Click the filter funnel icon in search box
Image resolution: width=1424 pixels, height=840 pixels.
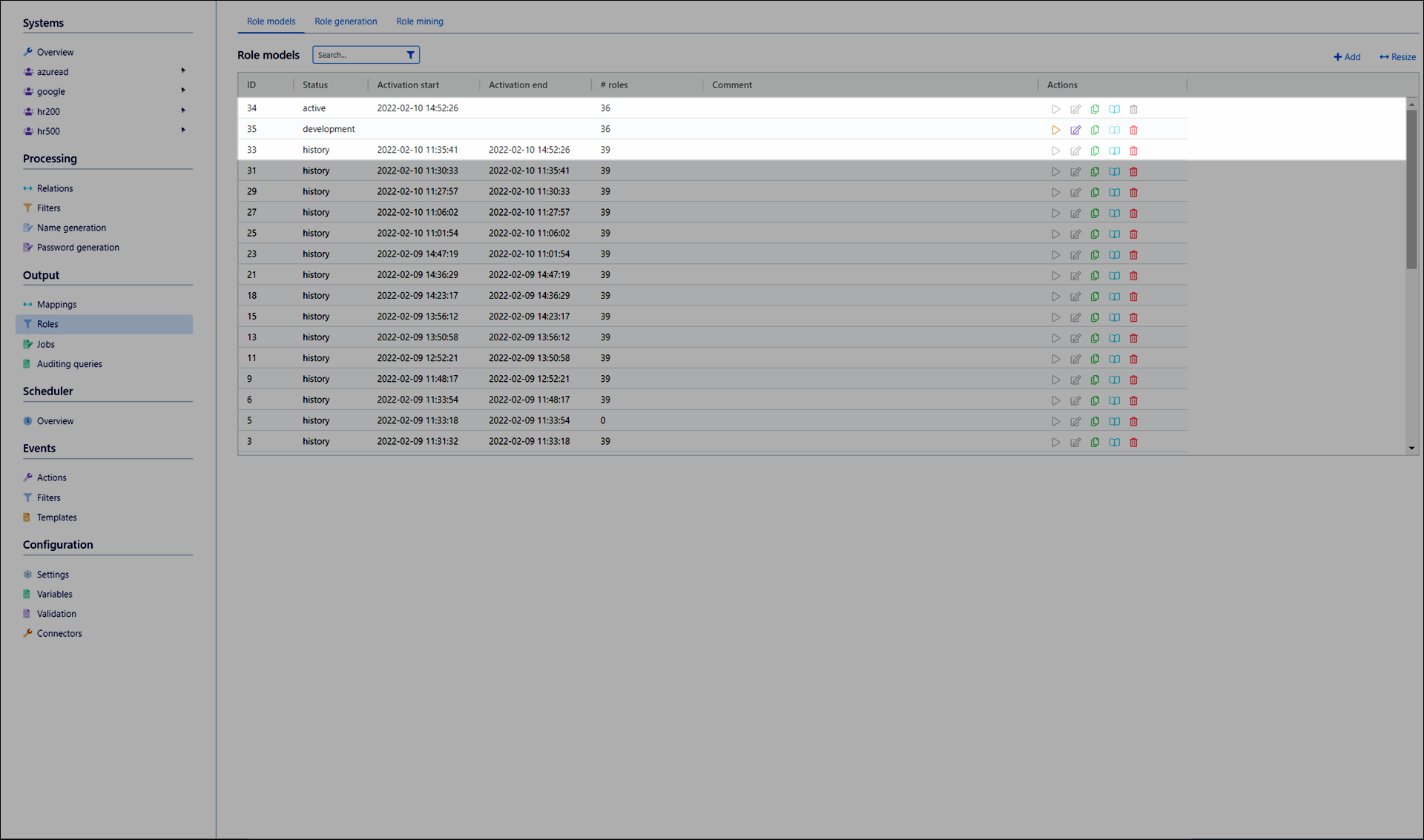pos(410,55)
